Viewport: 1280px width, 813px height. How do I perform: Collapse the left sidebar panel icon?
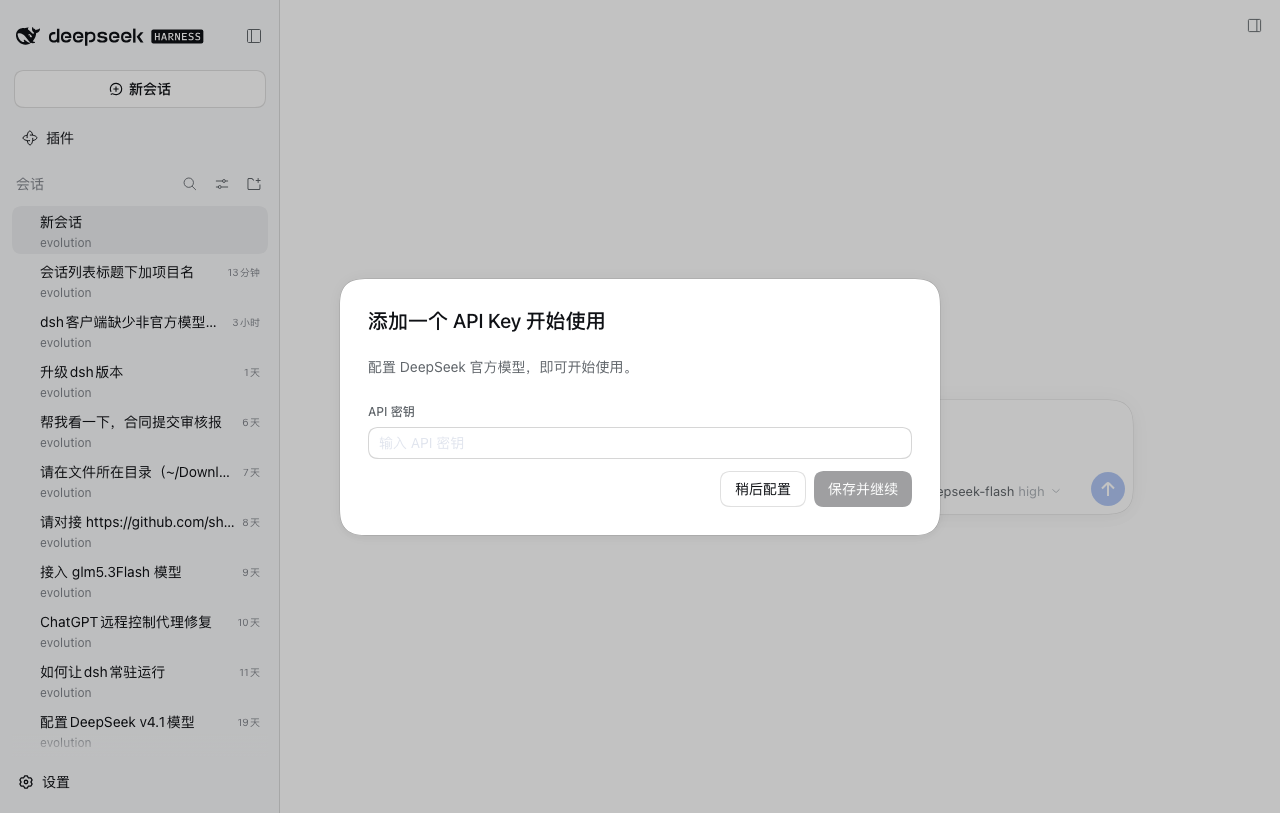click(254, 36)
